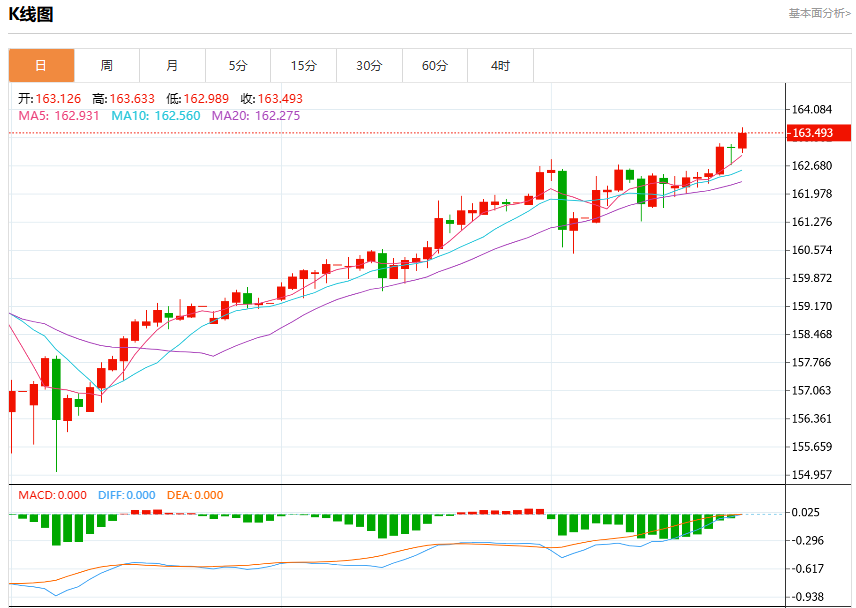Select the 日 daily timeframe tab

click(41, 65)
